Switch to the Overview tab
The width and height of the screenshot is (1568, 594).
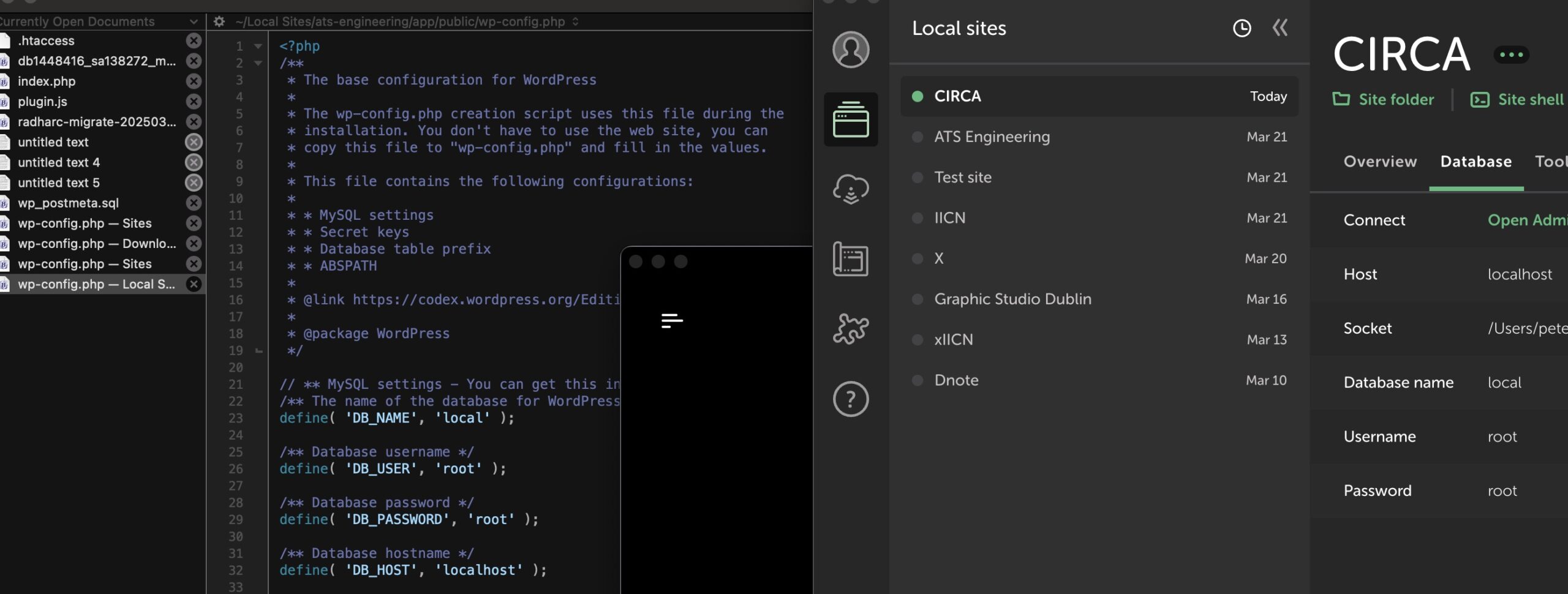click(x=1380, y=162)
